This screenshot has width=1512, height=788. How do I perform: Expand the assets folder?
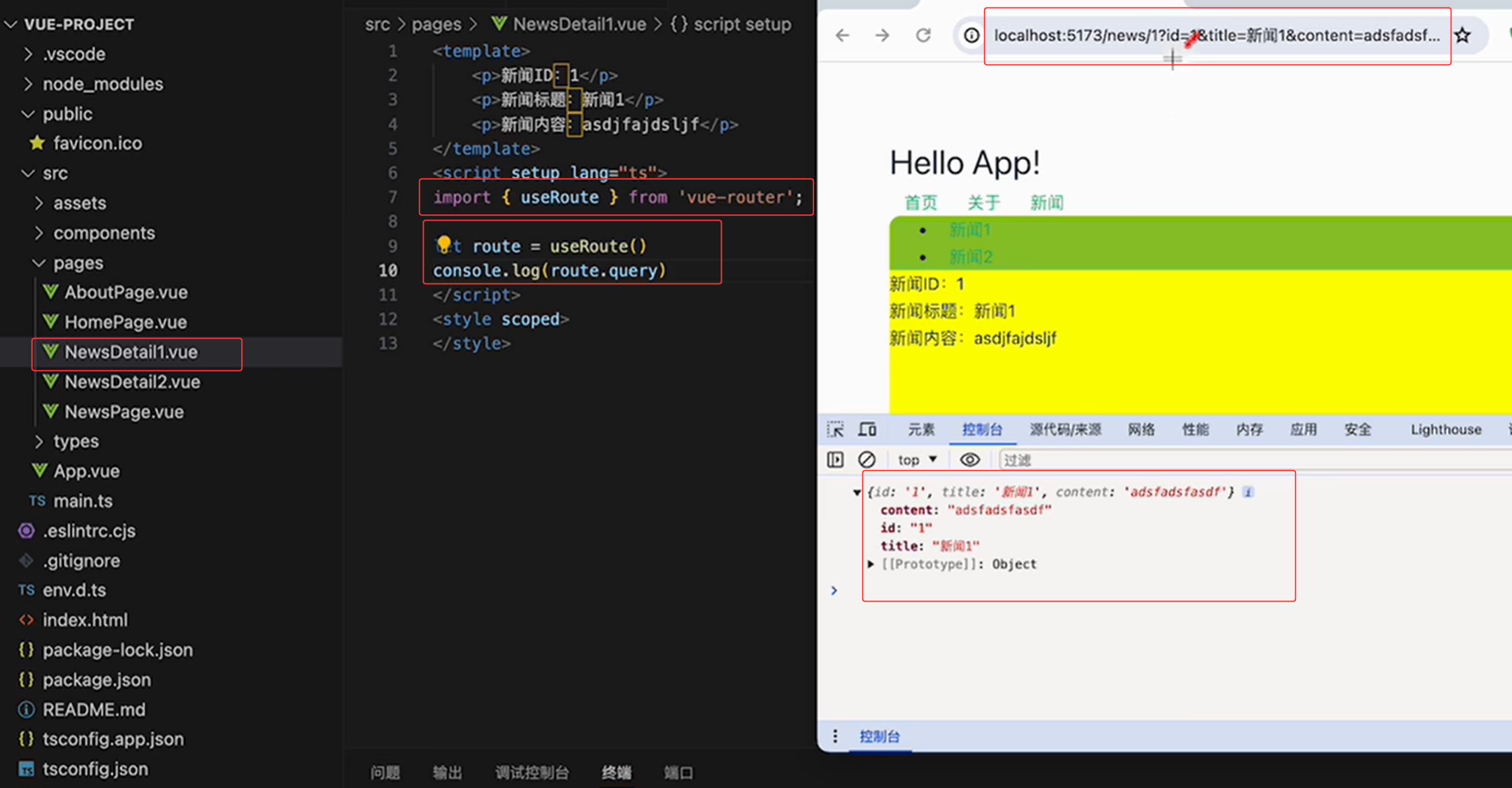pos(79,203)
